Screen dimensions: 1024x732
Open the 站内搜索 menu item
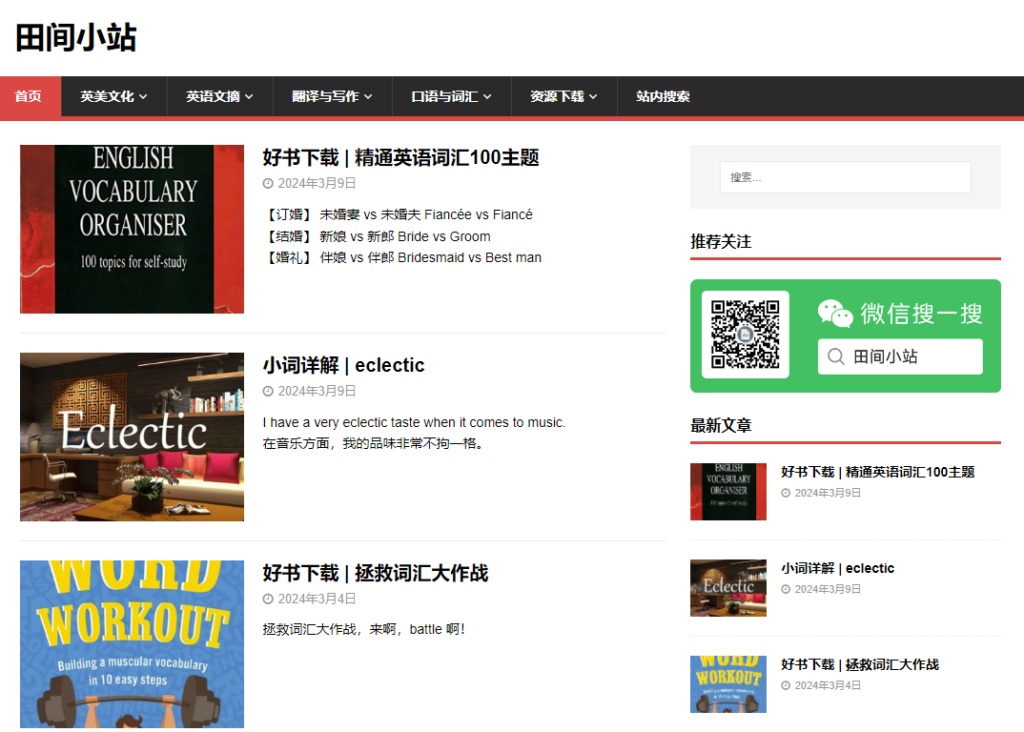(x=663, y=96)
